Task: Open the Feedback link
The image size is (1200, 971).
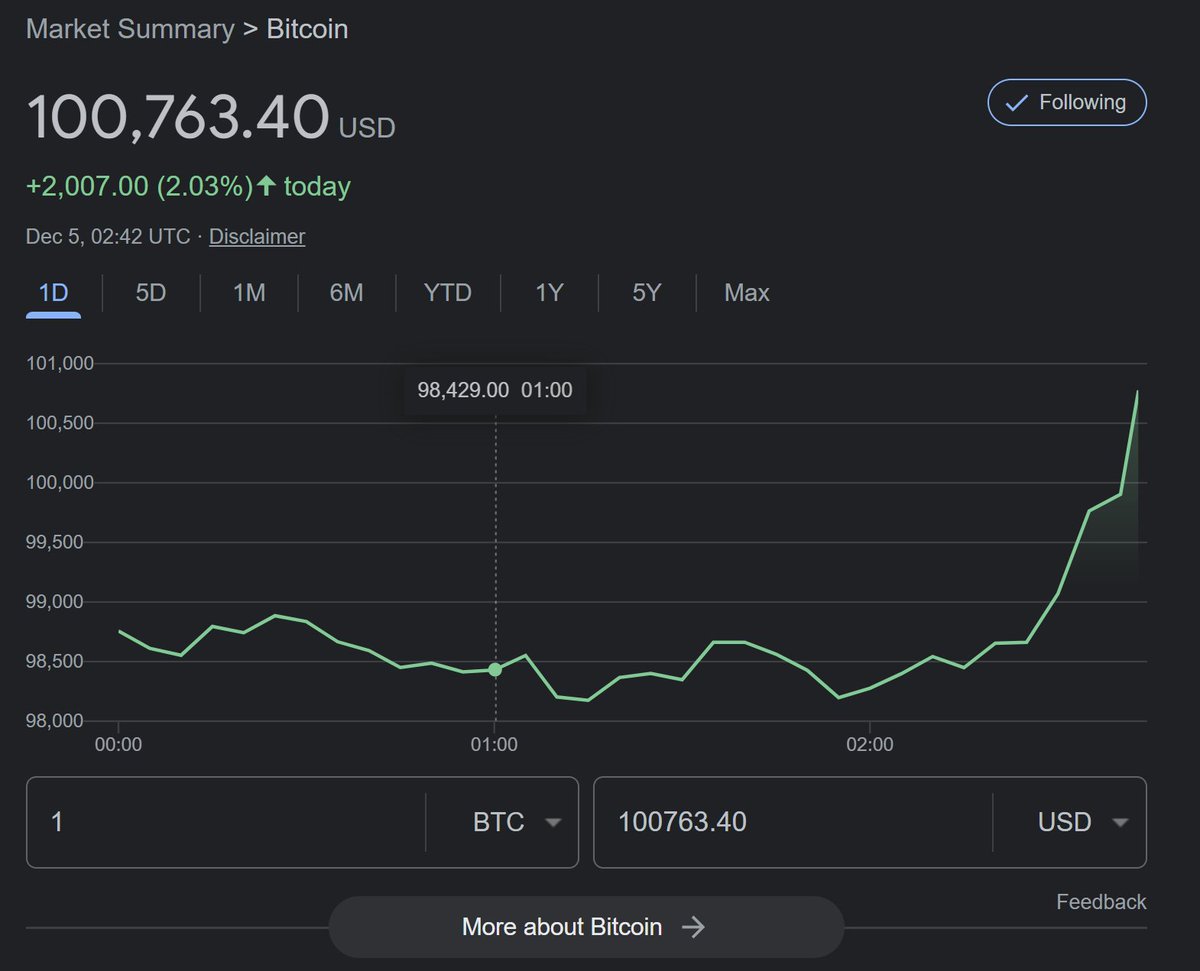Action: (x=1101, y=902)
